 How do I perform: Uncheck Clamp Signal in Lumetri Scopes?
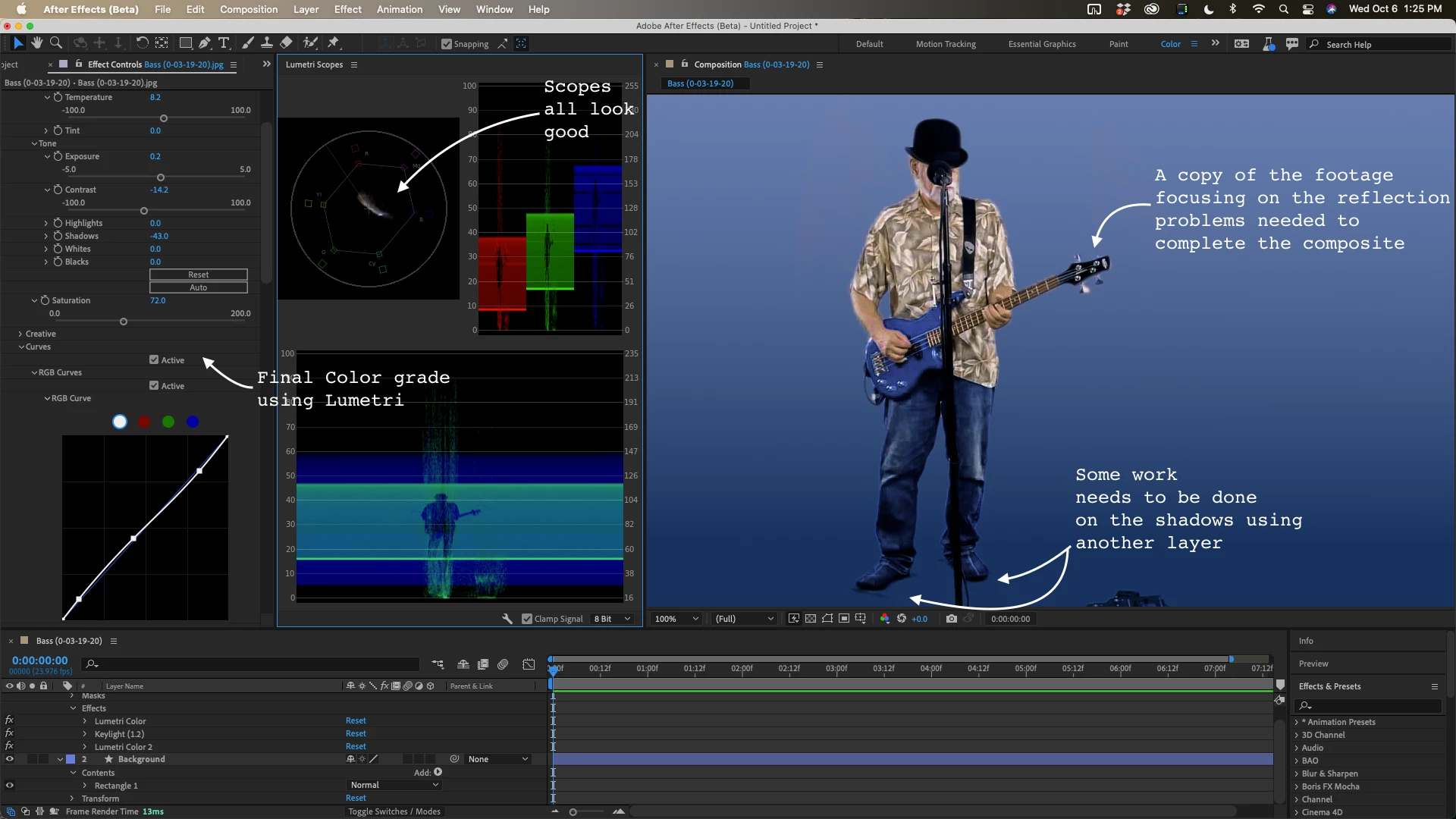pos(527,619)
